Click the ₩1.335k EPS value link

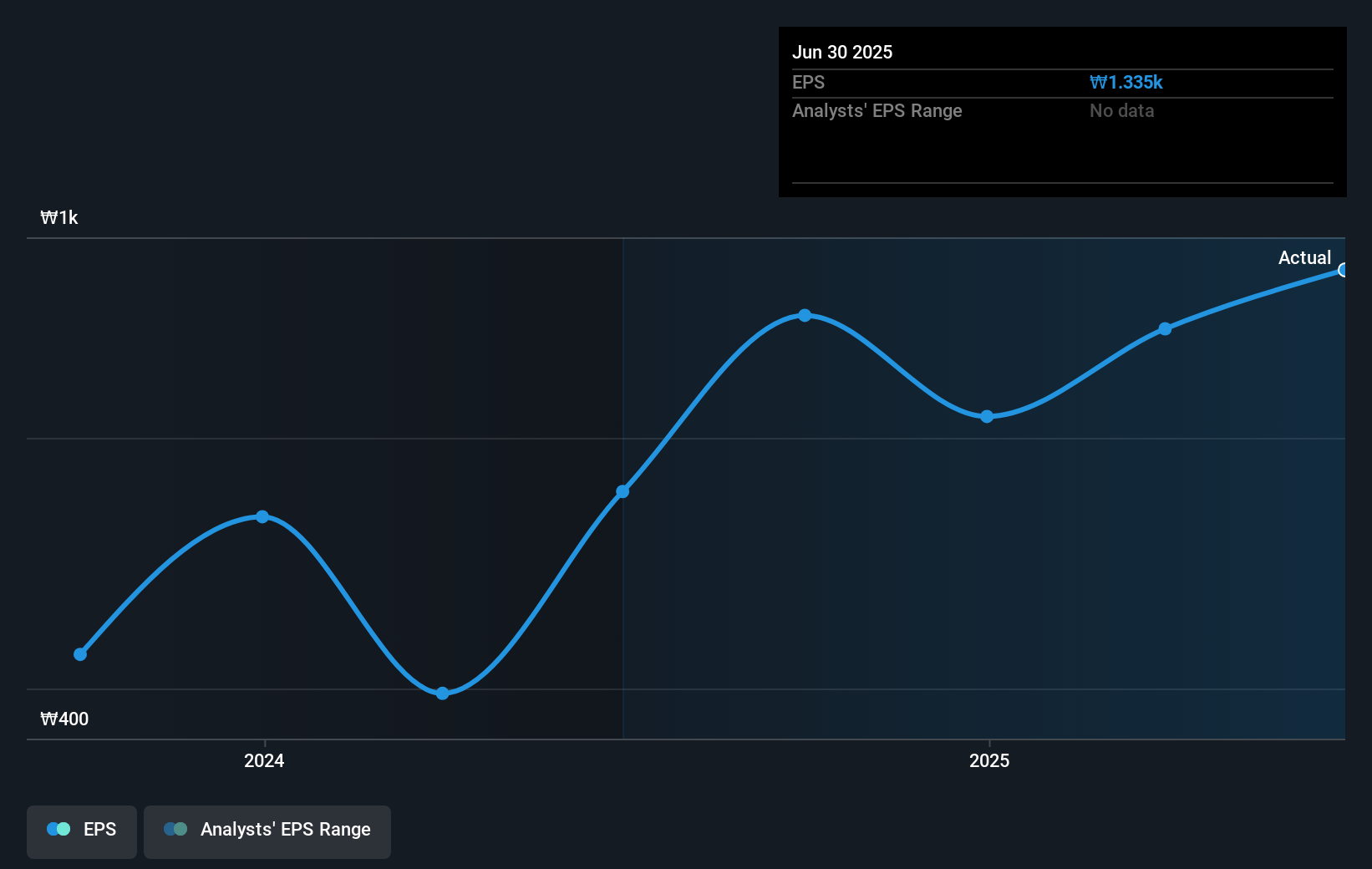[1126, 82]
